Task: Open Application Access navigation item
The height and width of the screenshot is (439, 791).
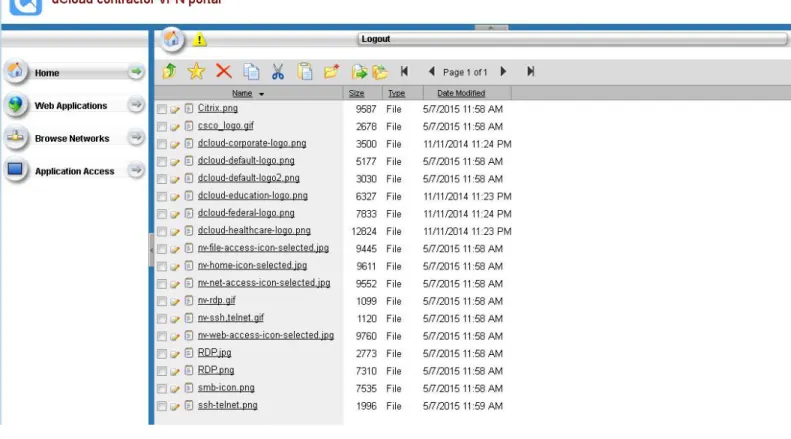Action: [x=74, y=171]
